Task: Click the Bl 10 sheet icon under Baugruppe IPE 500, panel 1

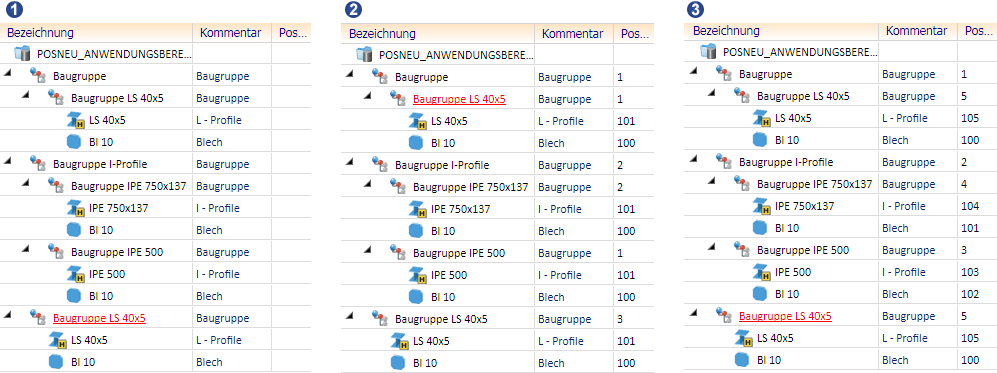Action: coord(75,296)
